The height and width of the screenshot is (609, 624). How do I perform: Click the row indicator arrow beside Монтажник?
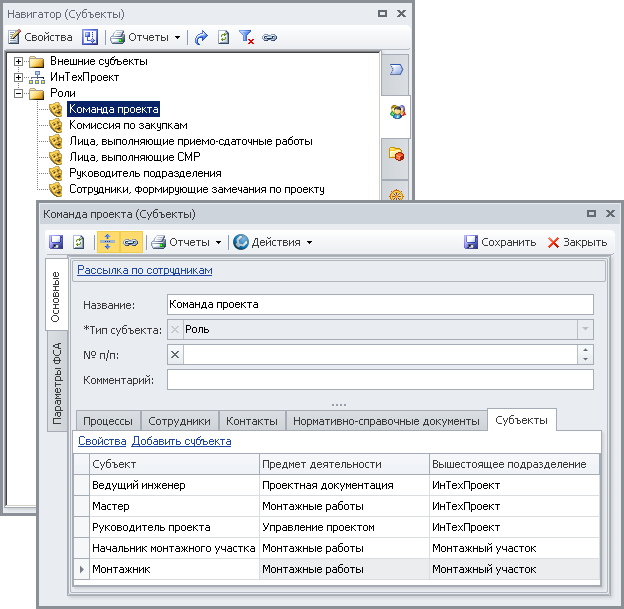[82, 569]
